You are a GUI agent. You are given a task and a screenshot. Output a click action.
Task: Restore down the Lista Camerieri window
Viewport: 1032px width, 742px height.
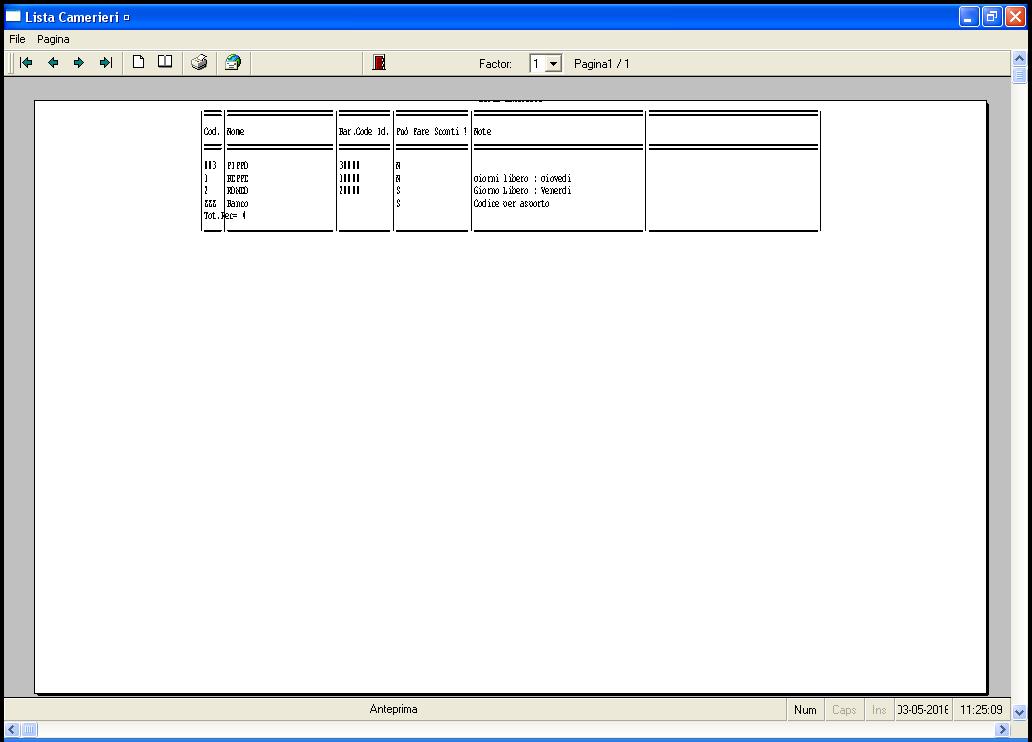pyautogui.click(x=992, y=16)
